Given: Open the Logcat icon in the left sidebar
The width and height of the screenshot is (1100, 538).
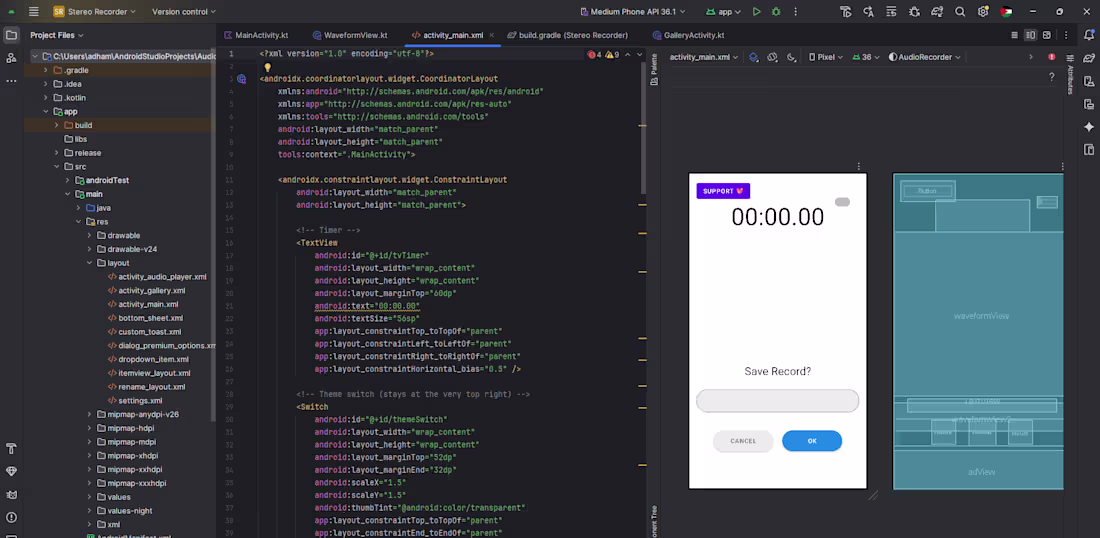Looking at the screenshot, I should (x=11, y=495).
